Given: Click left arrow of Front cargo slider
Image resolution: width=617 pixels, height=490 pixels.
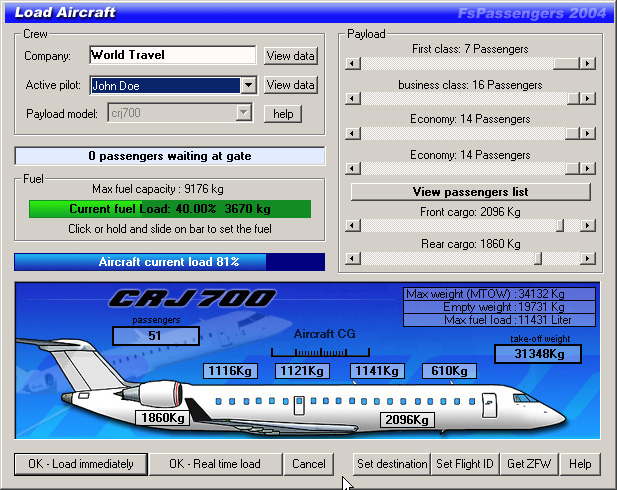Looking at the screenshot, I should (x=353, y=226).
